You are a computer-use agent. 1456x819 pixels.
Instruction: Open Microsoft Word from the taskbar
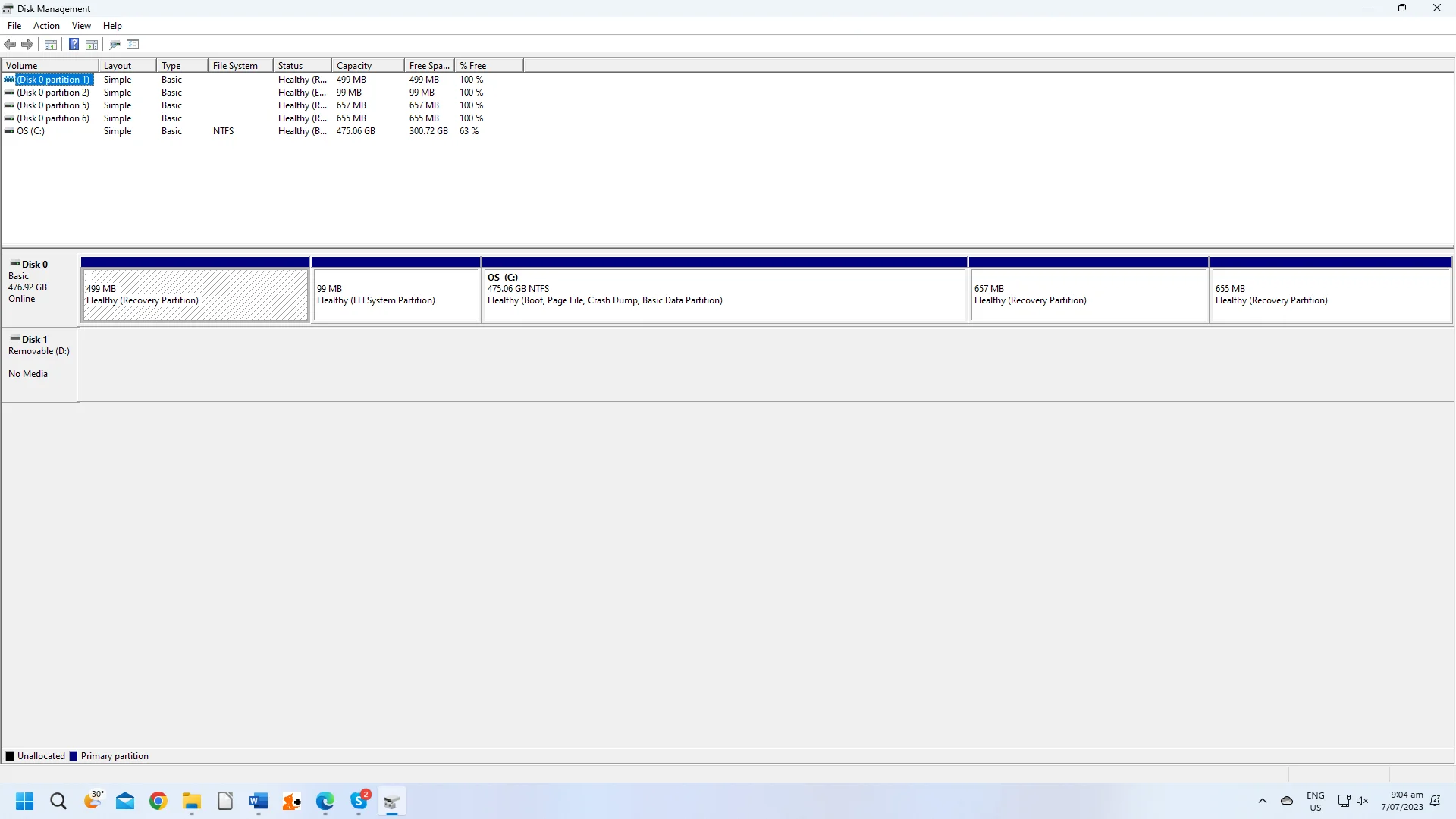click(259, 802)
